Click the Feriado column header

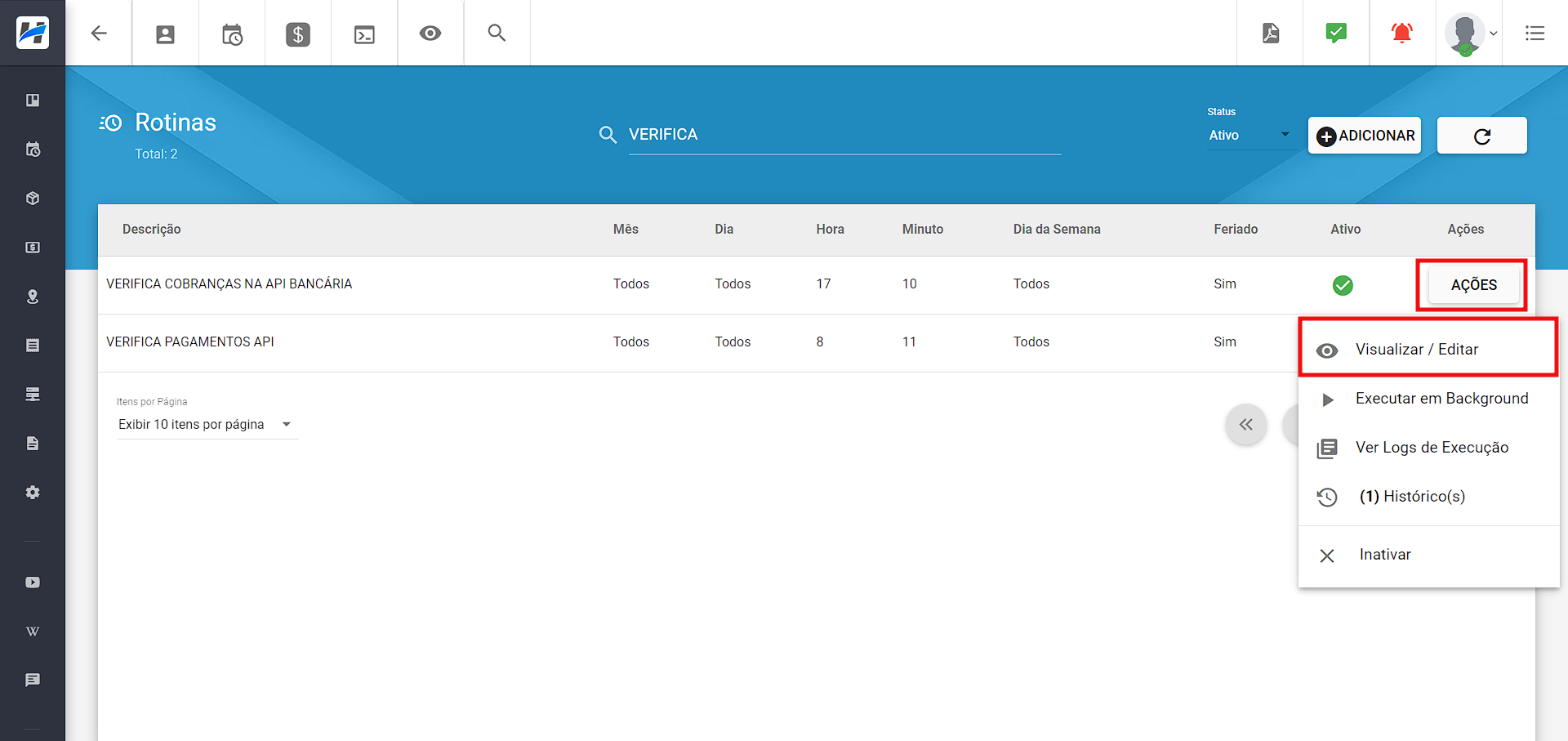pos(1236,230)
